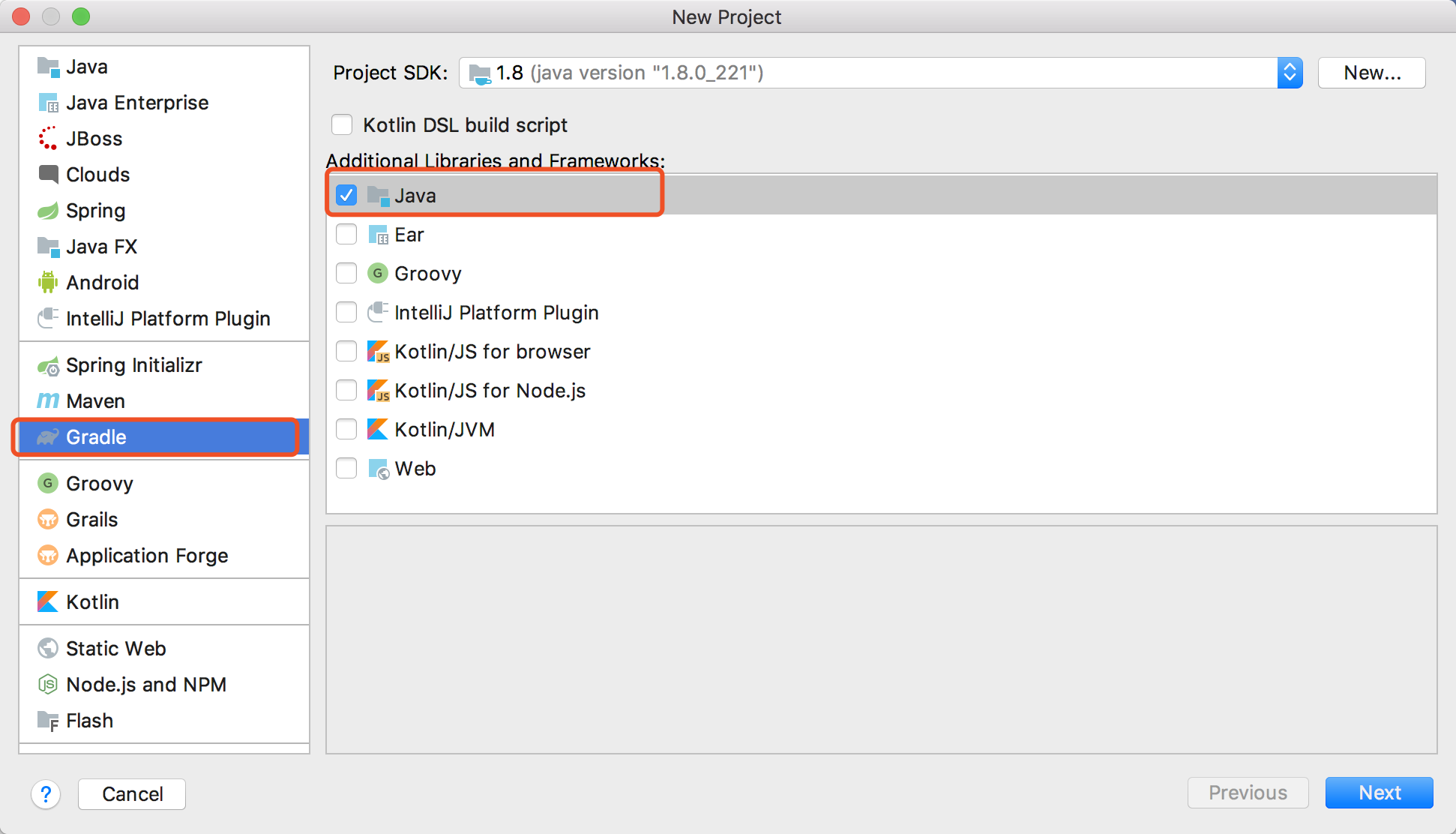This screenshot has width=1456, height=834.
Task: Select 'Spring Initializr' label in sidebar
Action: pos(134,365)
